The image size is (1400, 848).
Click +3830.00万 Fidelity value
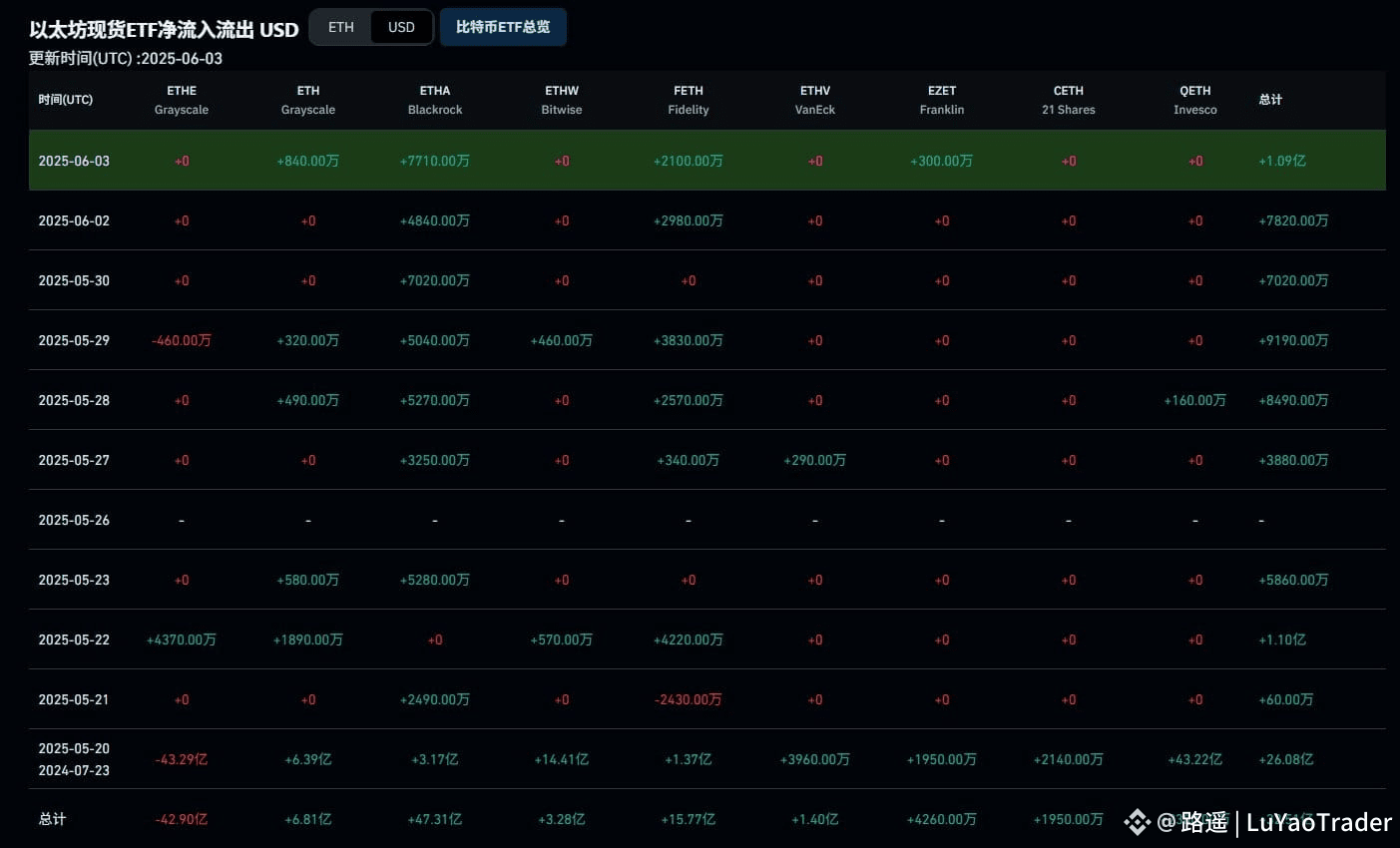pos(689,340)
